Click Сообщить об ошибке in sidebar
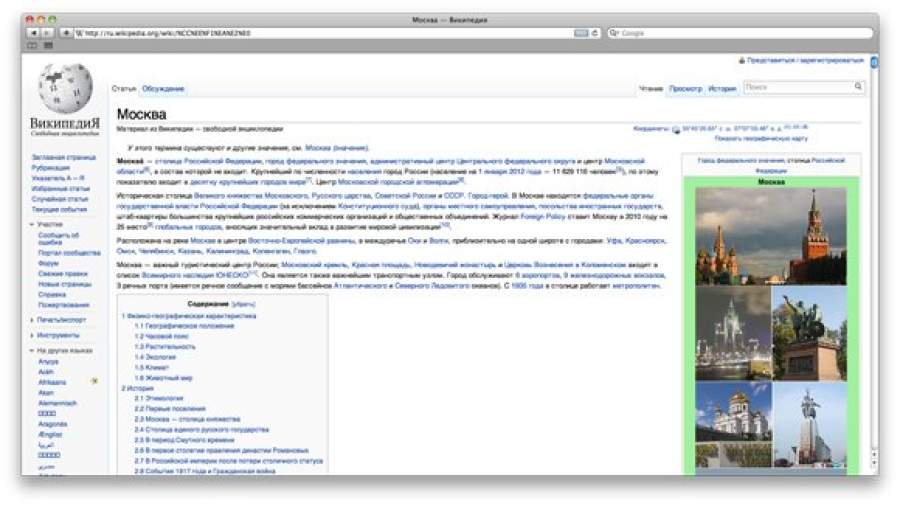This screenshot has height=506, width=900. 59,239
